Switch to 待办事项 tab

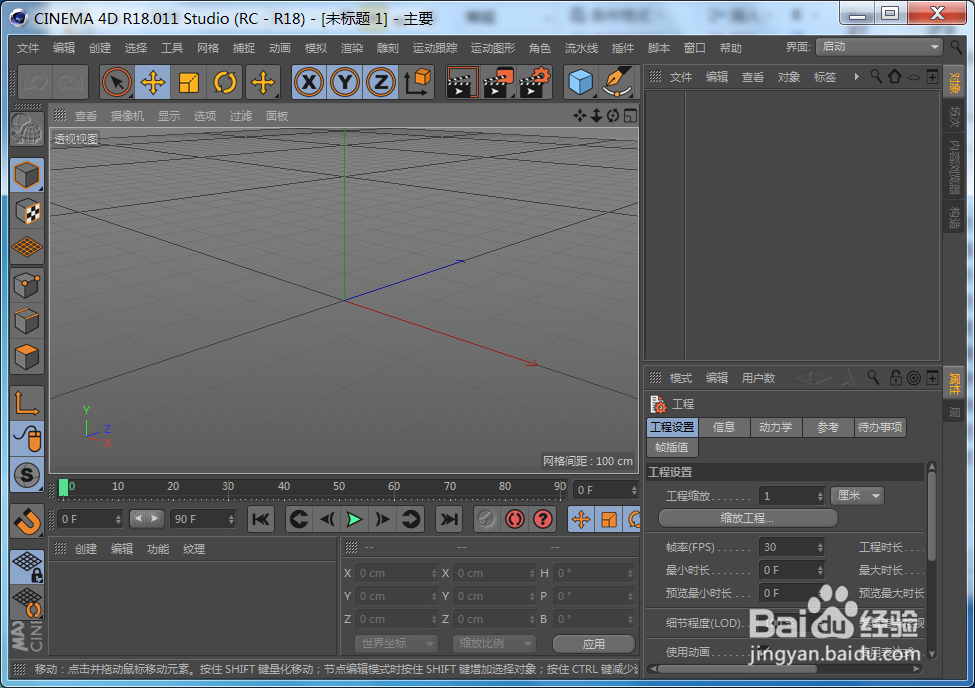coord(880,427)
